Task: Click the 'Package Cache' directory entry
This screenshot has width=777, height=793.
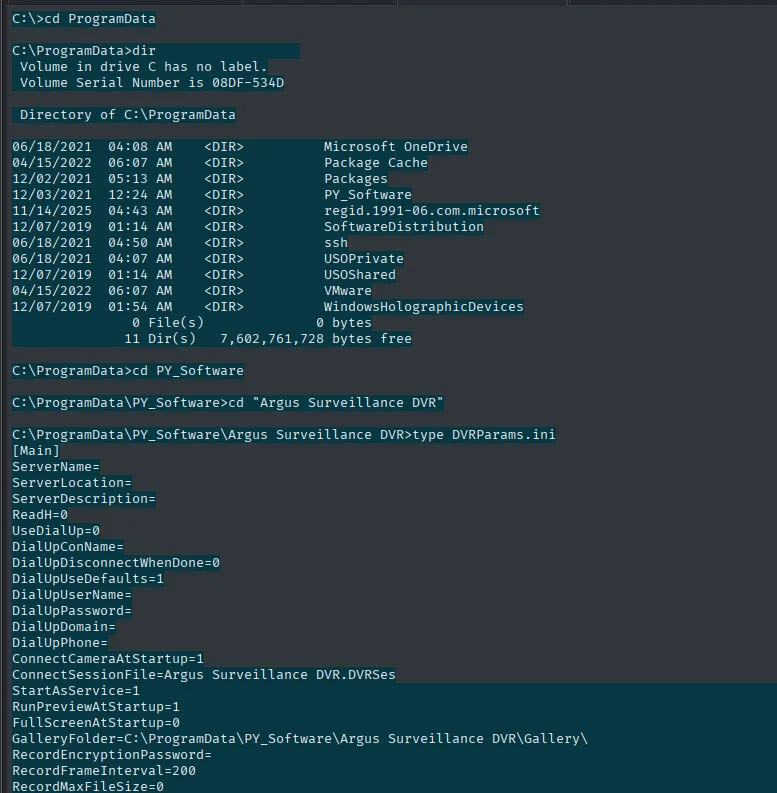Action: pyautogui.click(x=376, y=163)
